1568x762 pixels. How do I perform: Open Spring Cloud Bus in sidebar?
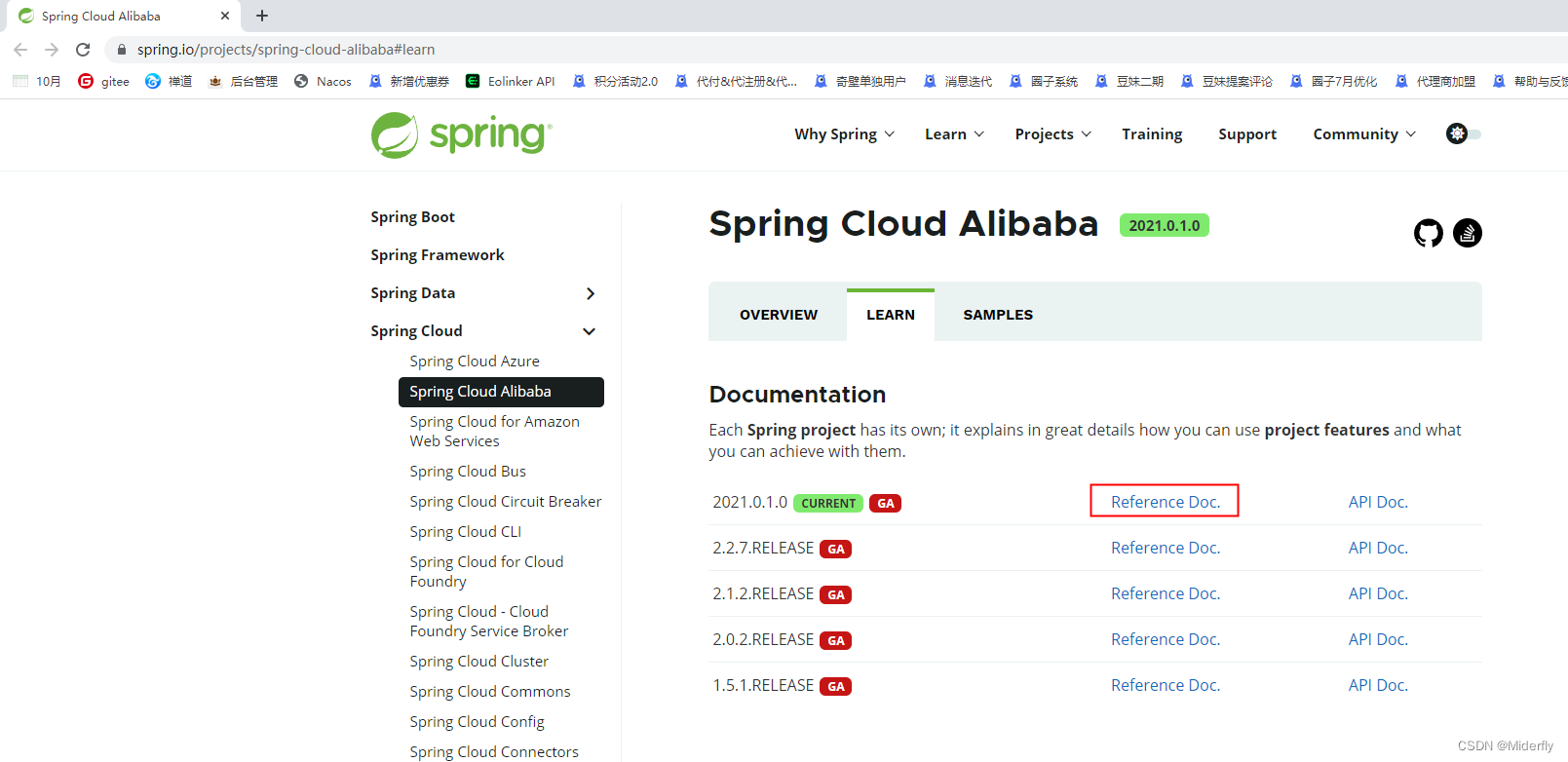click(x=468, y=472)
